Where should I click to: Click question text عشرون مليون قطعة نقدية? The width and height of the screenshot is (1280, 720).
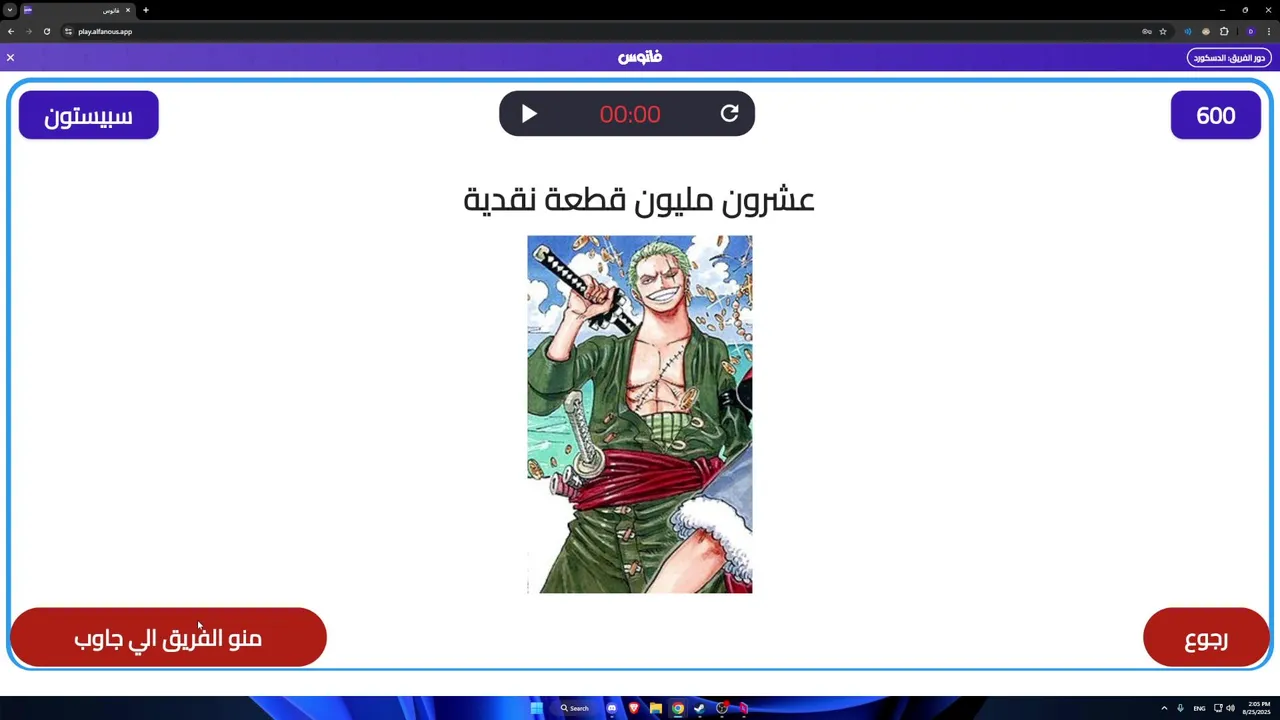pos(639,199)
